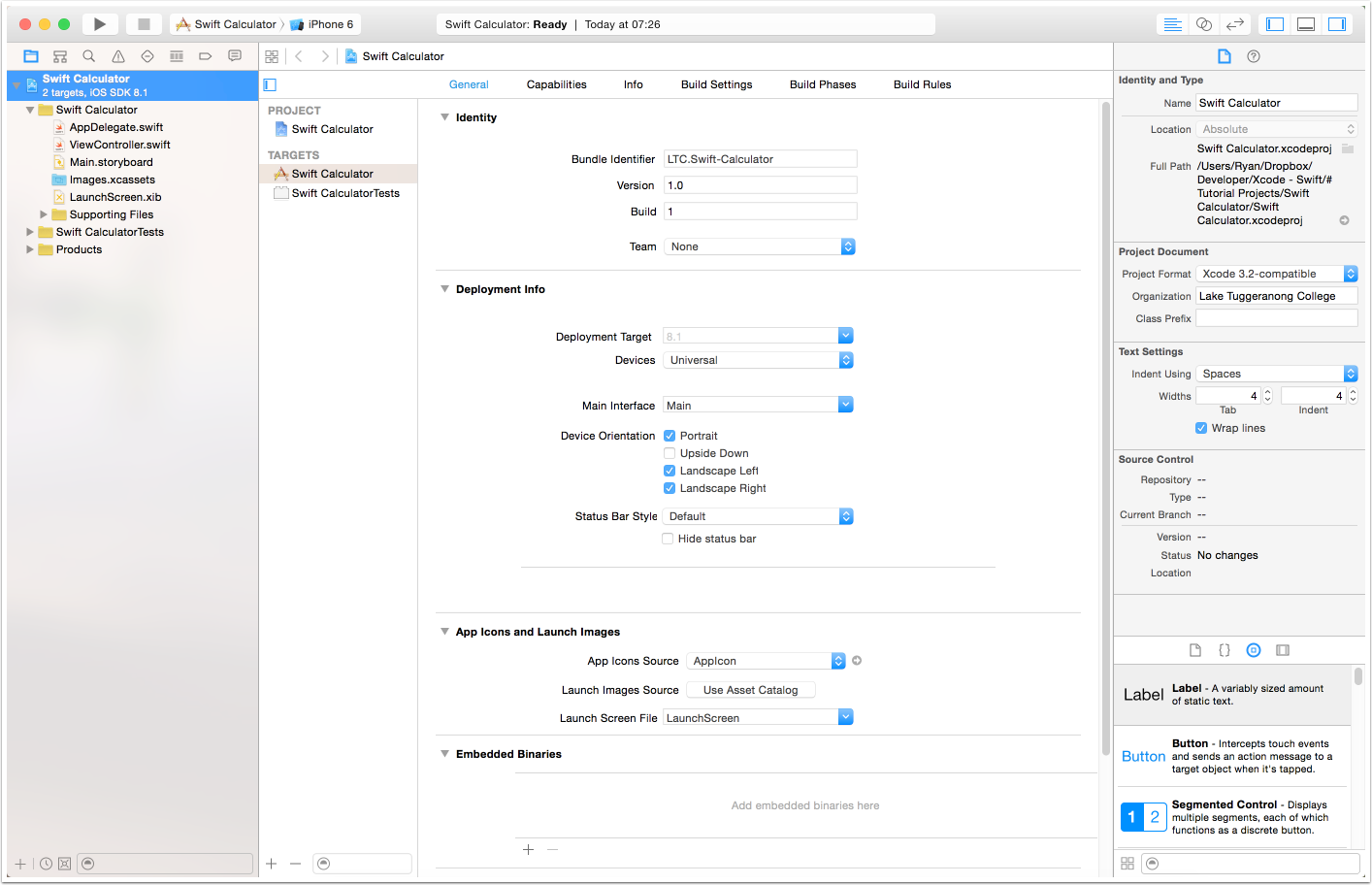This screenshot has width=1372, height=885.
Task: Open the related items grid menu
Action: tap(272, 56)
